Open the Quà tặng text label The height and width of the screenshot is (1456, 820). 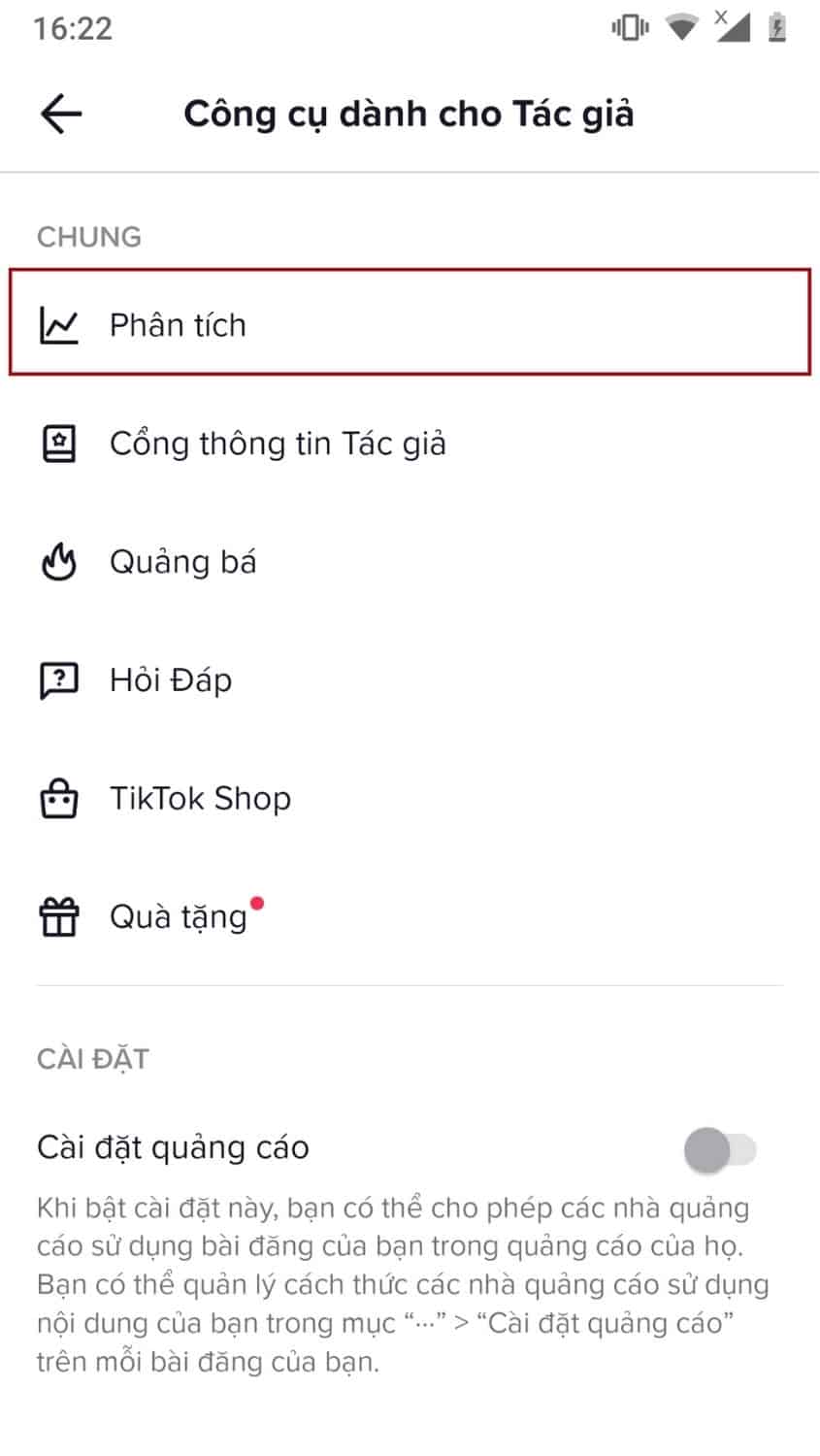point(179,917)
